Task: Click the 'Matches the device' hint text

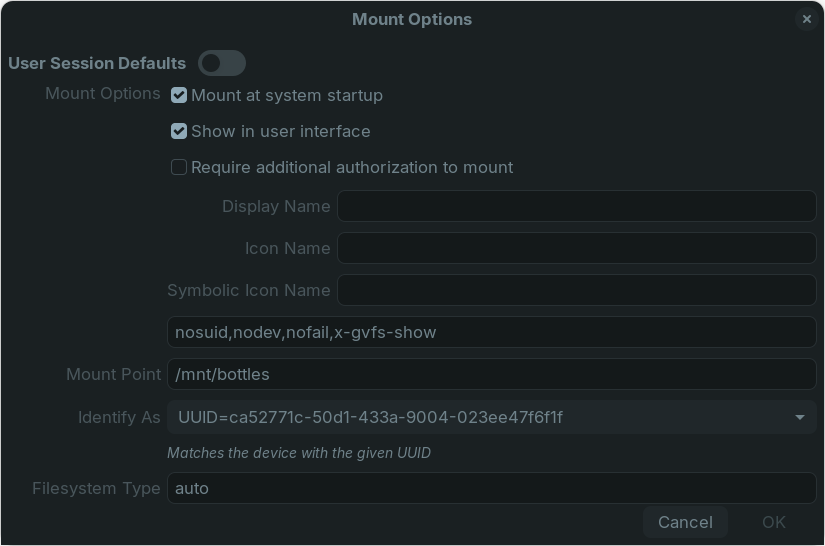Action: (299, 453)
